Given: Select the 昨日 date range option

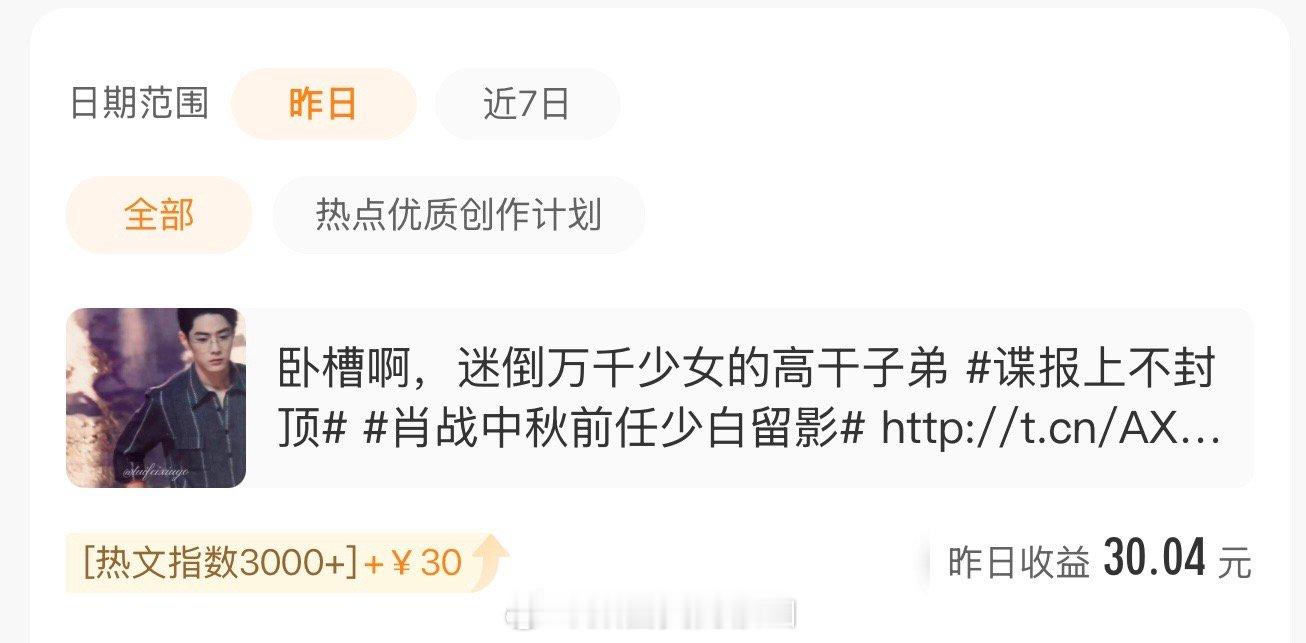Looking at the screenshot, I should pos(323,104).
